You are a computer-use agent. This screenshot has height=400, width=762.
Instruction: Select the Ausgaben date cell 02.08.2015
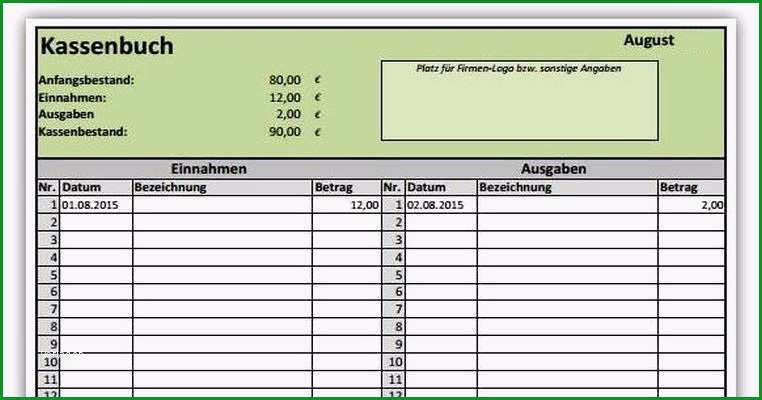coord(441,205)
